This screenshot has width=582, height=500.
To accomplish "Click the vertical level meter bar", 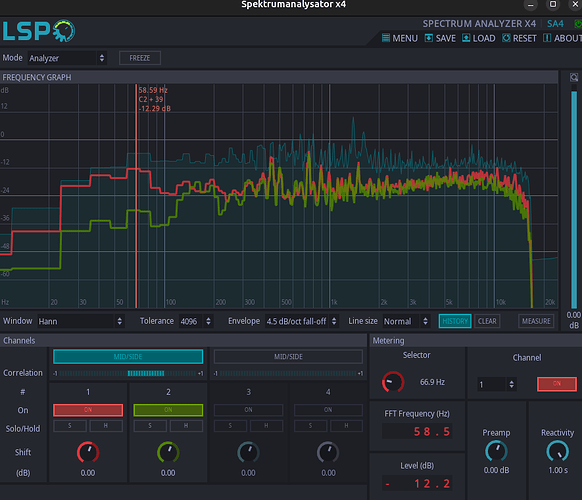I will click(574, 197).
